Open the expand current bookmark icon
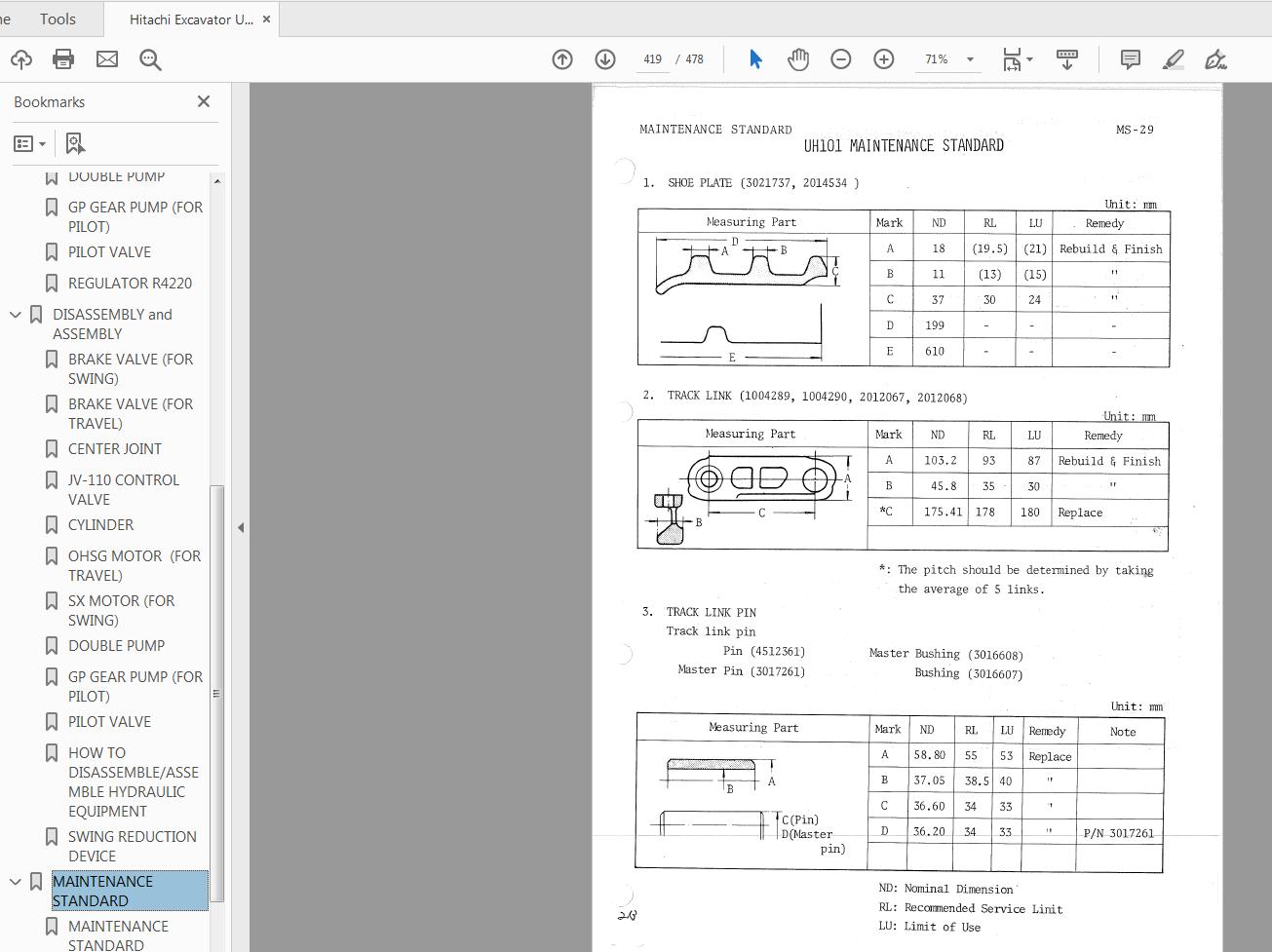 coord(75,143)
